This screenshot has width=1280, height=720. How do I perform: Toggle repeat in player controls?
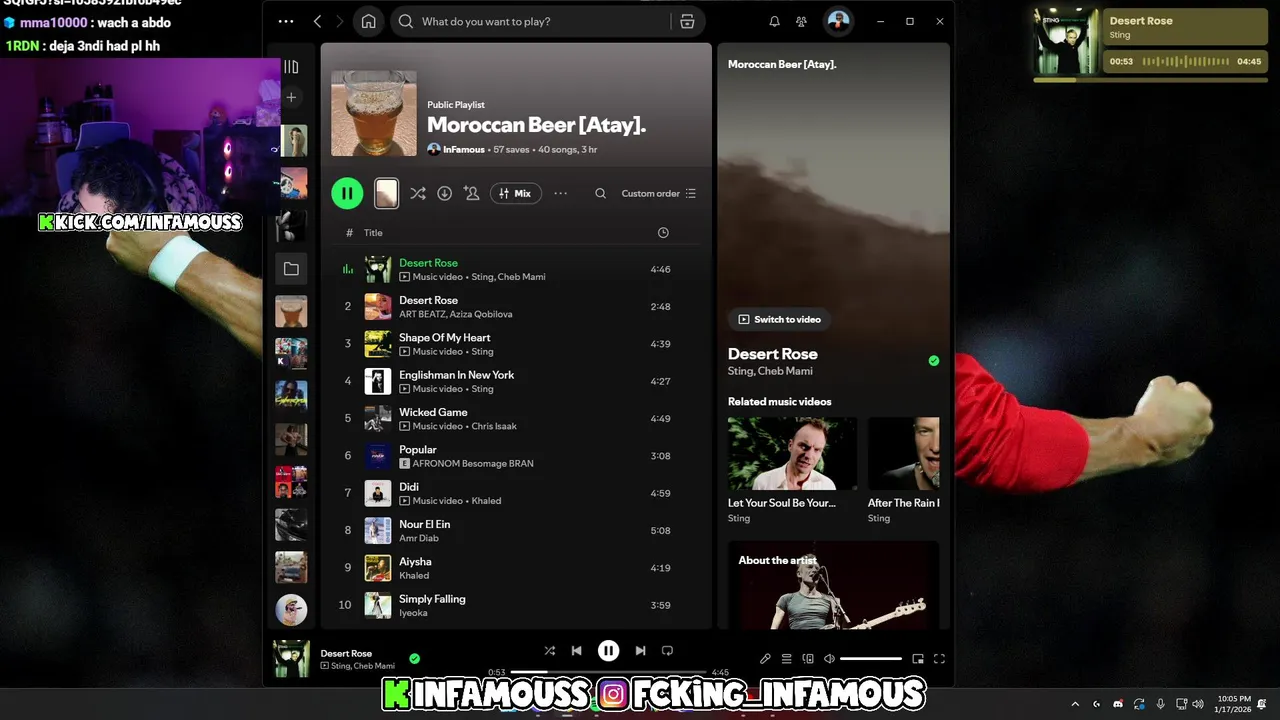point(667,650)
